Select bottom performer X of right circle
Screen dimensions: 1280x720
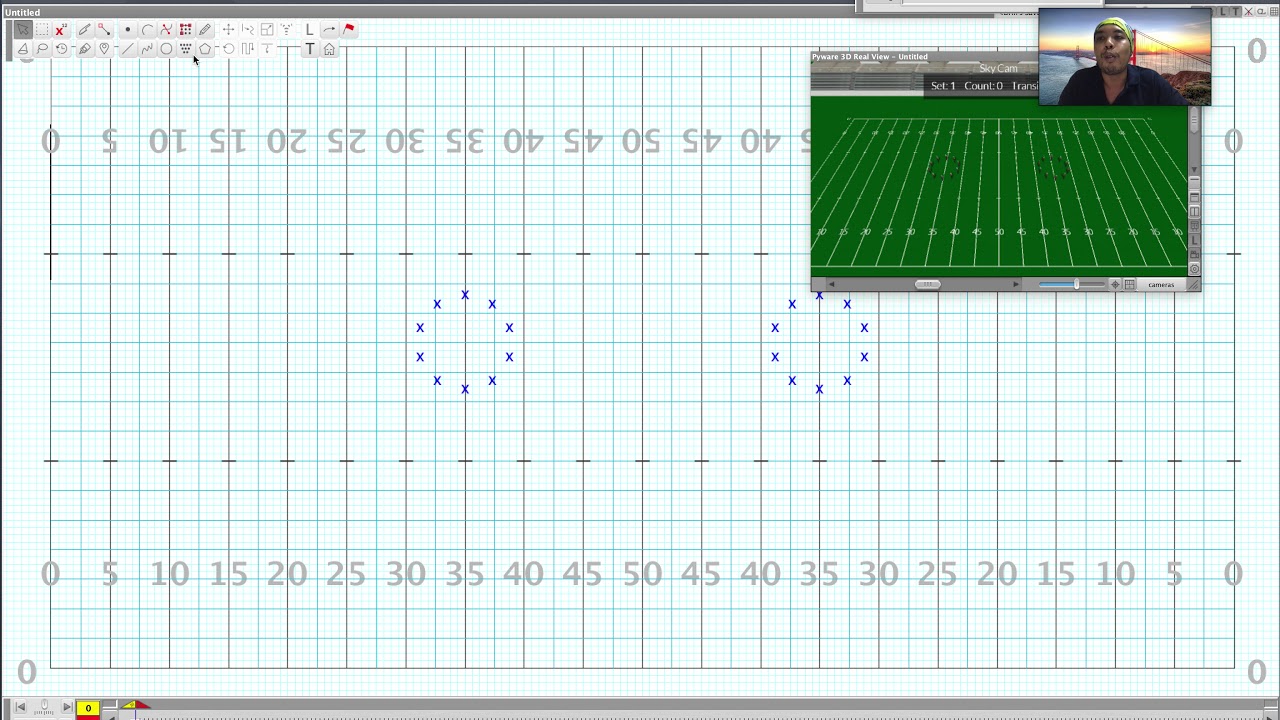pyautogui.click(x=819, y=389)
